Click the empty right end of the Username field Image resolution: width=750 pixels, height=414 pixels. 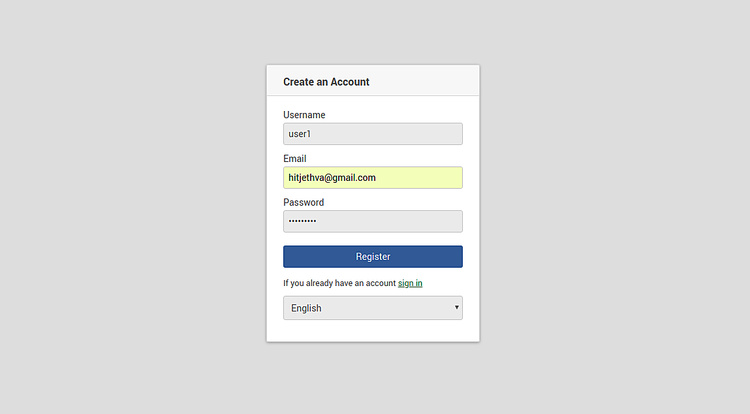click(440, 134)
